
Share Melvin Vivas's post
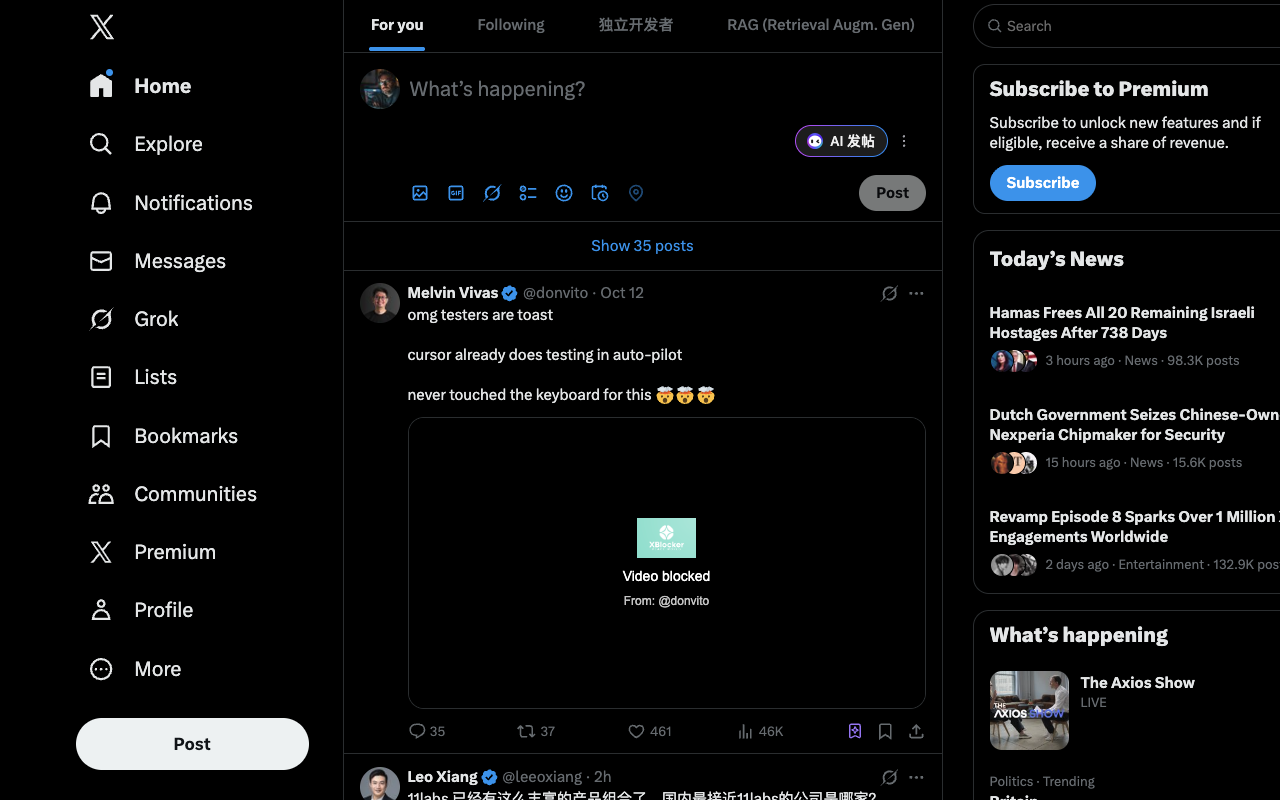916,731
